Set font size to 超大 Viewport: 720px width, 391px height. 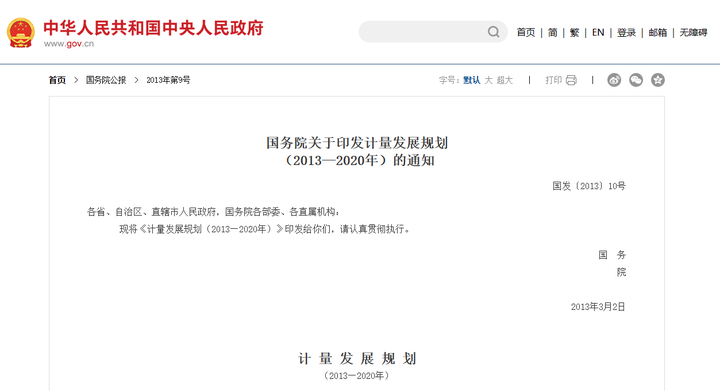[505, 80]
